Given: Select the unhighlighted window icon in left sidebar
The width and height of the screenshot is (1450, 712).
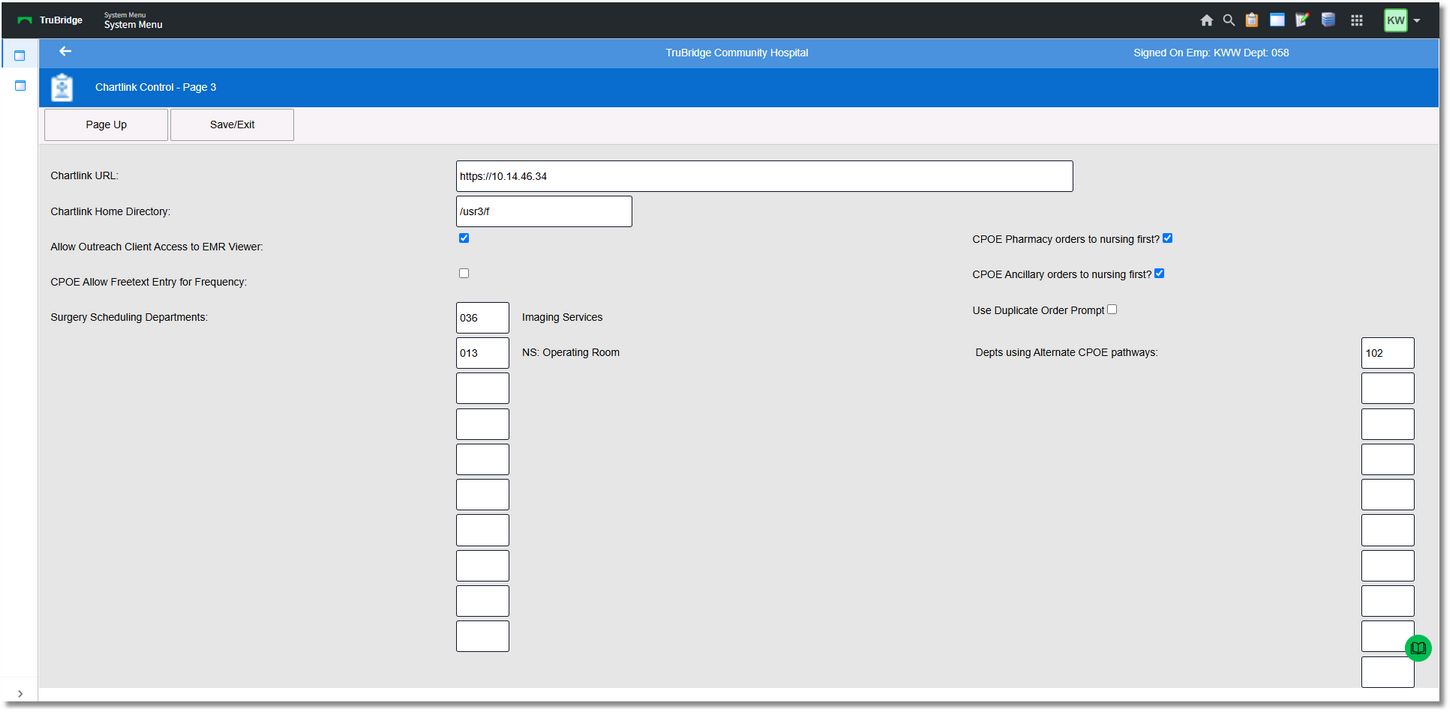Looking at the screenshot, I should [19, 86].
